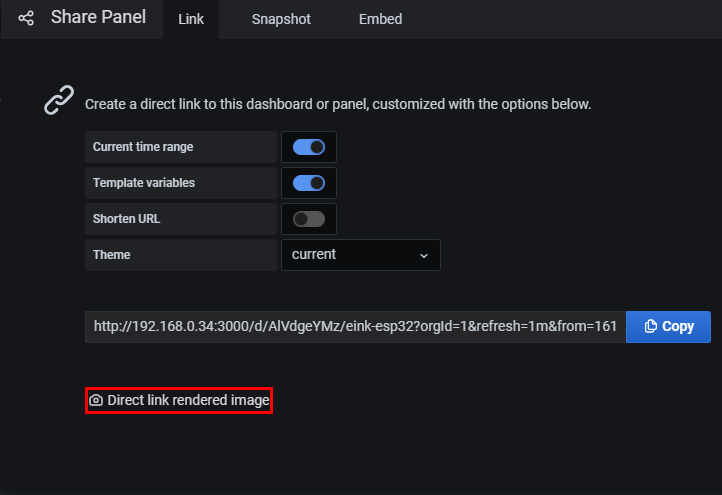Click the Theme dropdown chevron arrow
The width and height of the screenshot is (722, 495).
424,255
